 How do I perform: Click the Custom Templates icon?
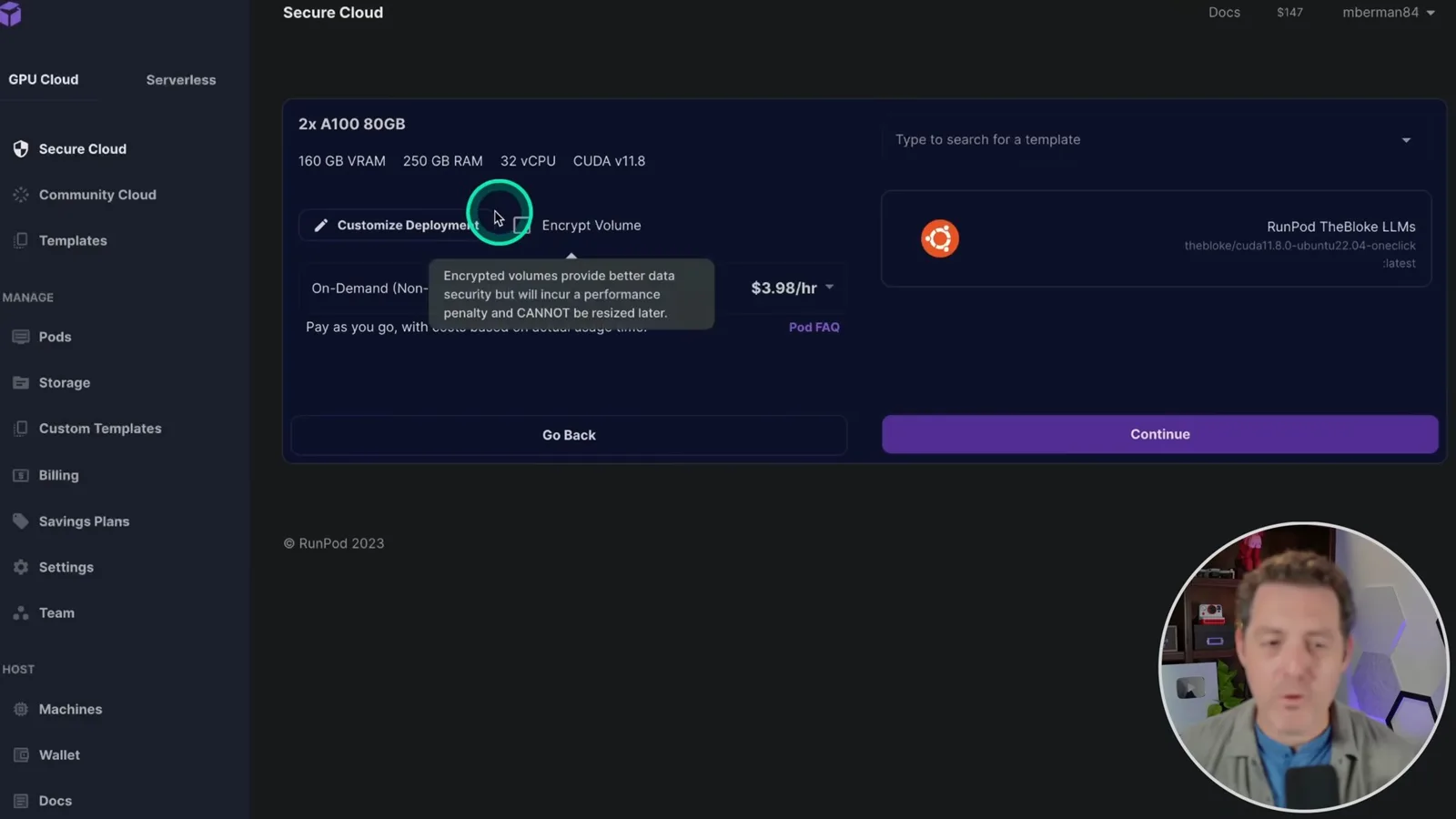(x=20, y=429)
